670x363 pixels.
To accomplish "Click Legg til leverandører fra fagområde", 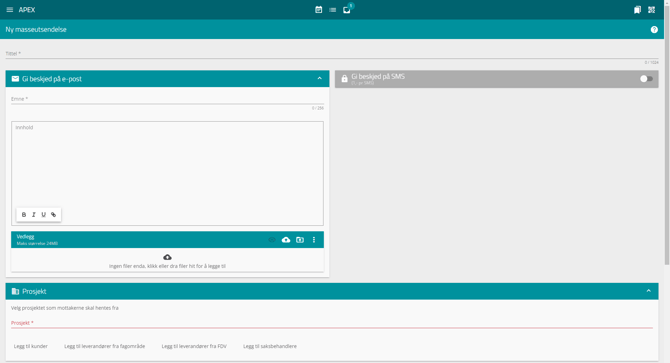I will [x=105, y=346].
